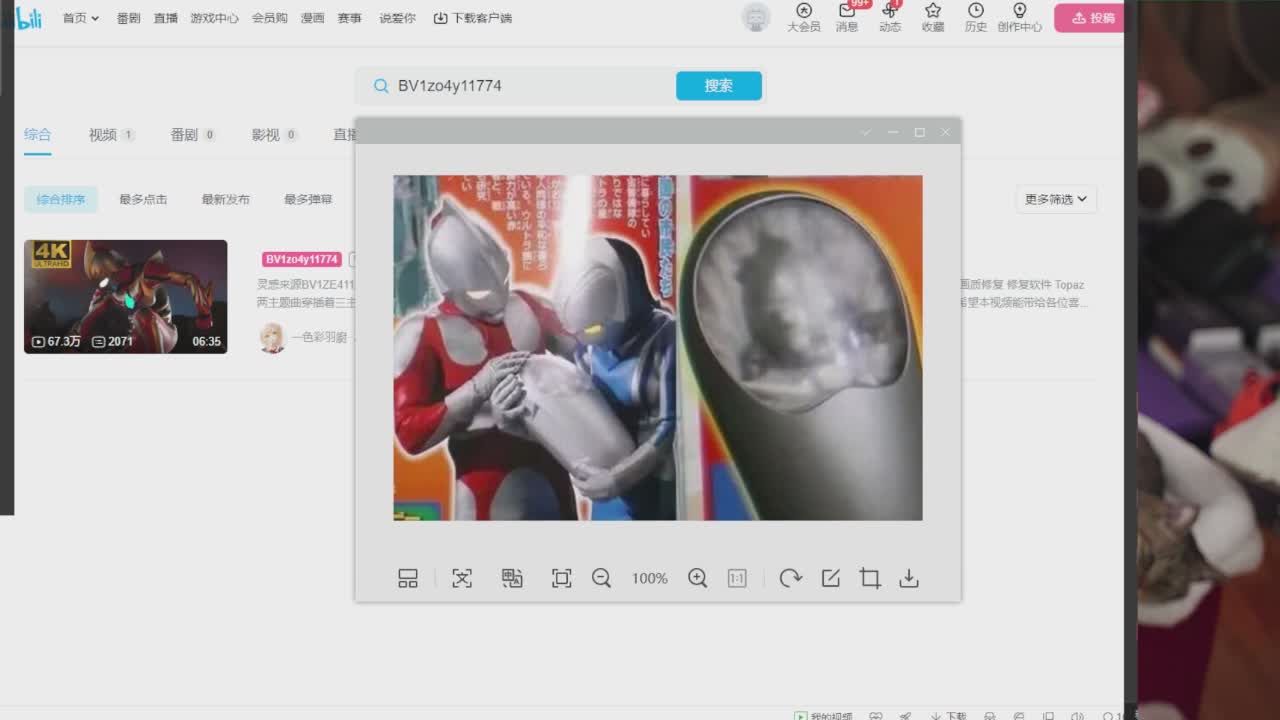Switch to the 视频 results tab

click(112, 135)
